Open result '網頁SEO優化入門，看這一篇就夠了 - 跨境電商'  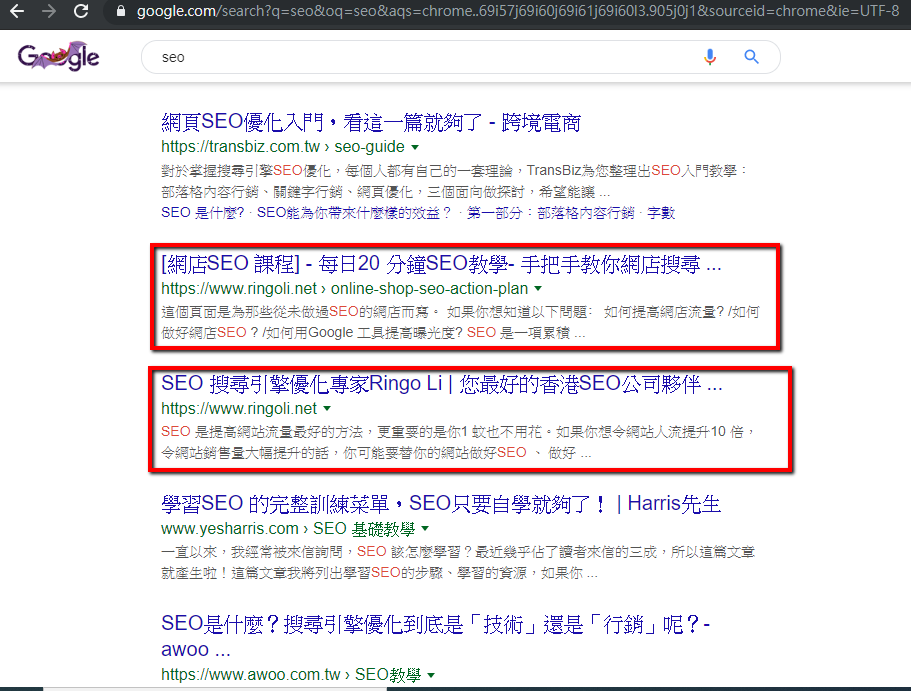coord(371,123)
